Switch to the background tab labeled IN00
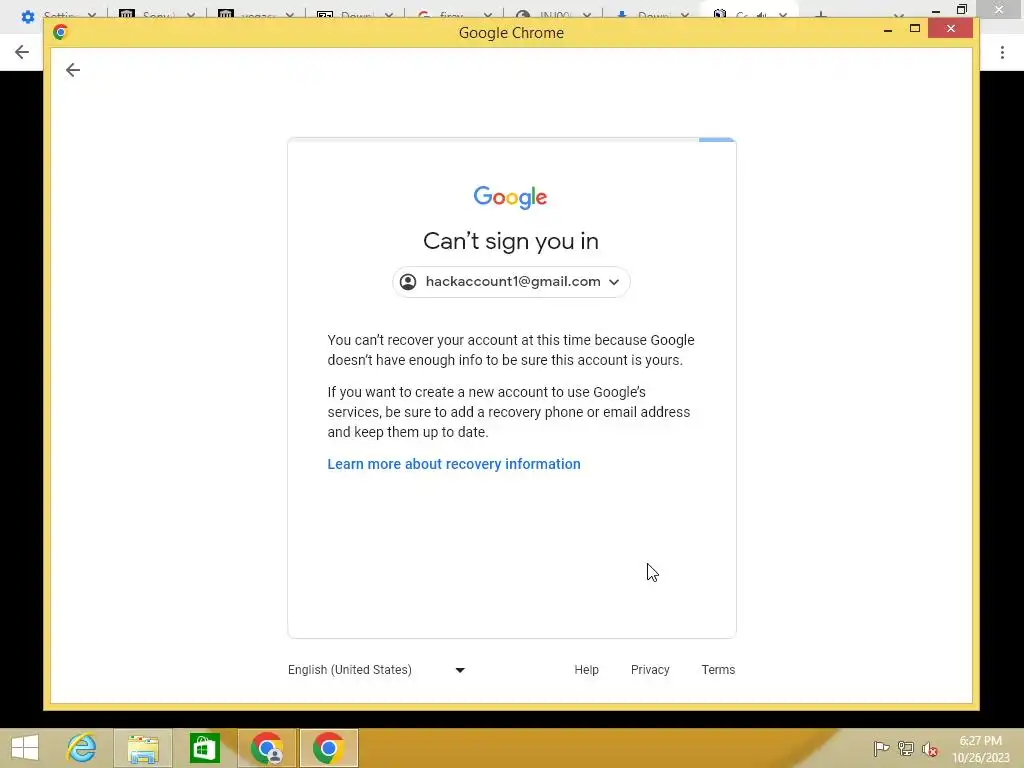 pyautogui.click(x=553, y=14)
